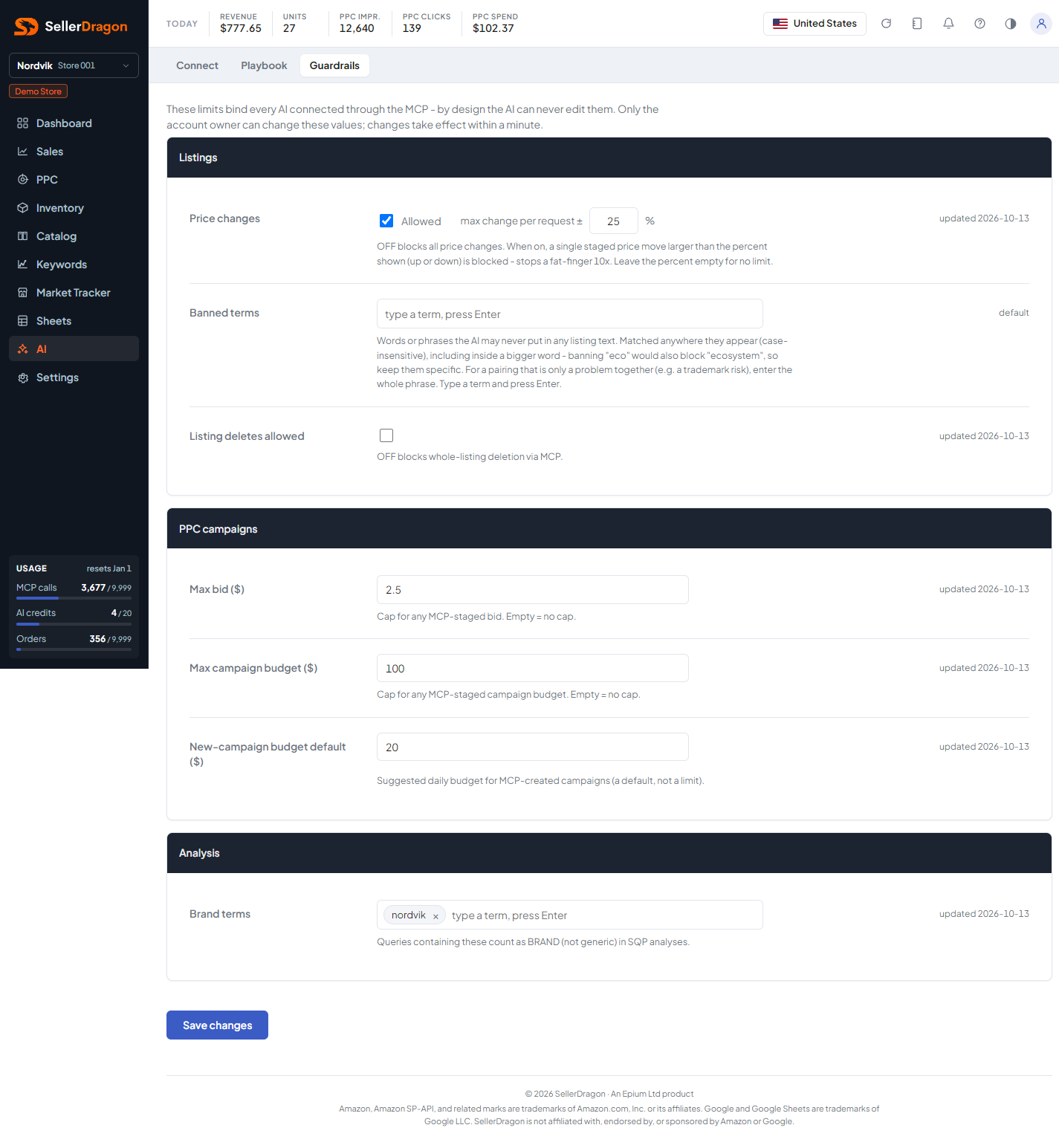This screenshot has width=1059, height=1148.
Task: Open the help question mark icon
Action: tap(979, 24)
